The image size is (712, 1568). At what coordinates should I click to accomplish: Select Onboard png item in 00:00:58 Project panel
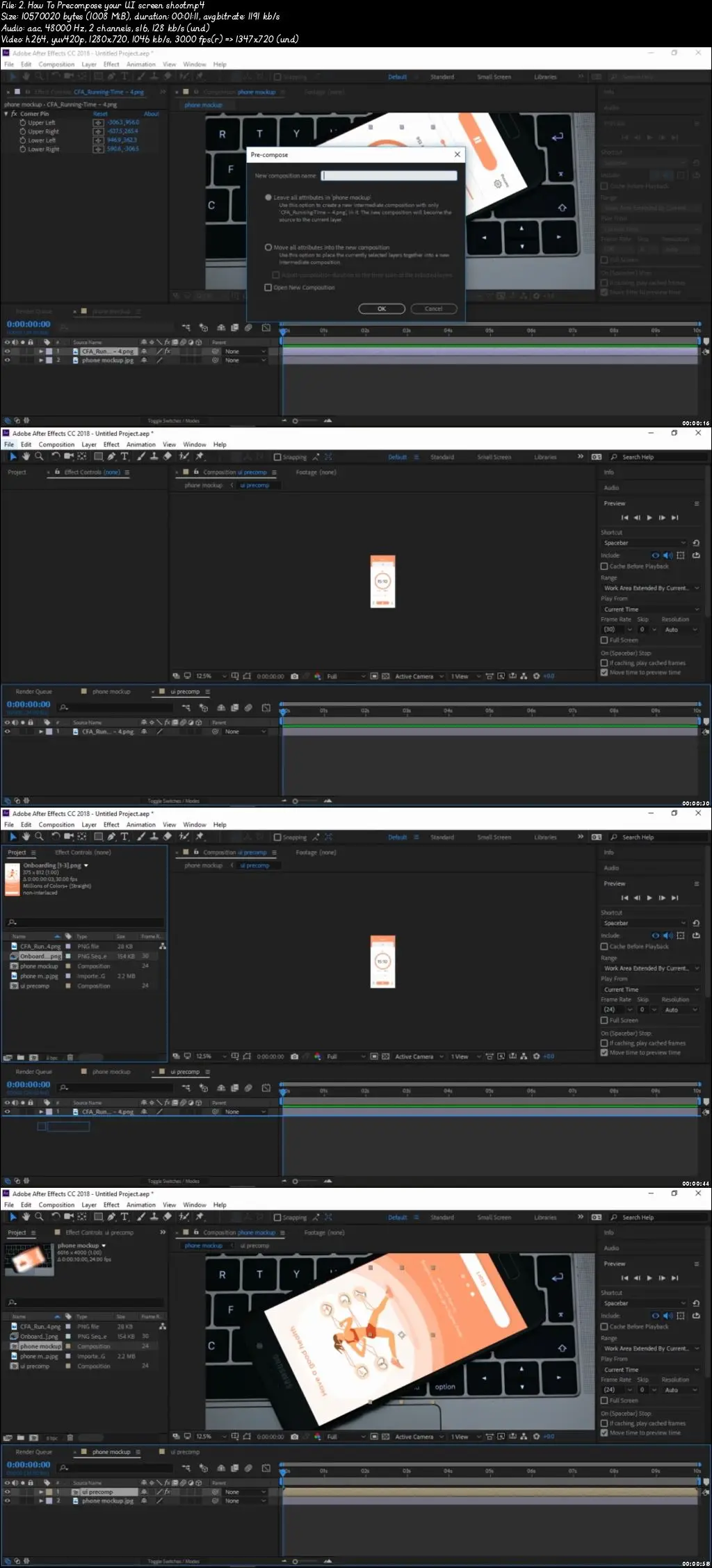pos(39,1337)
